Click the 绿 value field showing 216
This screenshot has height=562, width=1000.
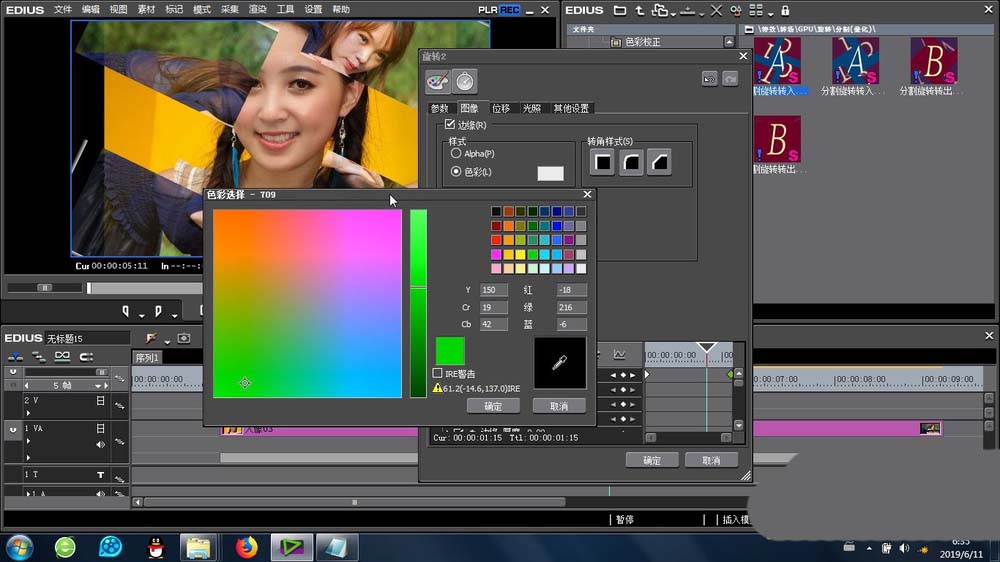click(x=571, y=307)
